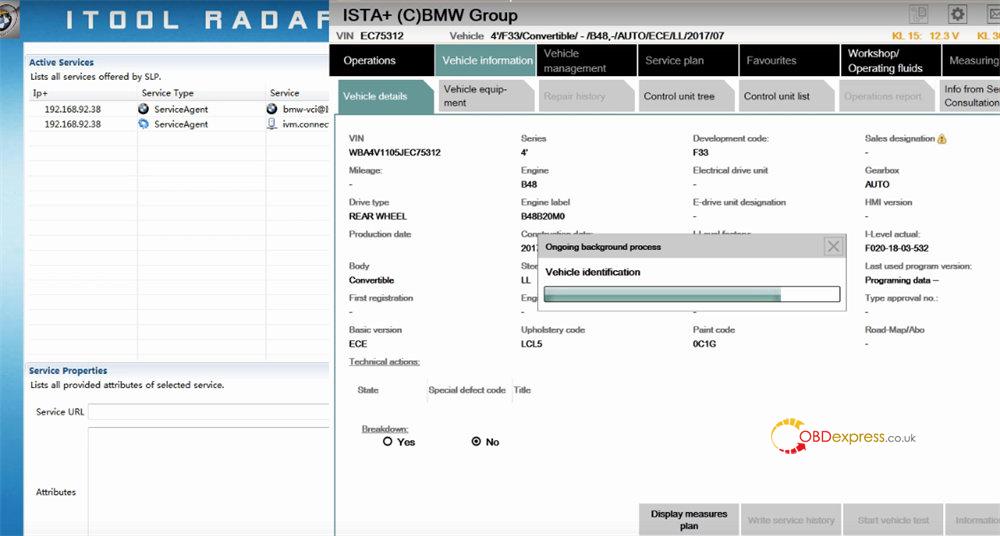Switch to Vehicle management tab
Image resolution: width=1000 pixels, height=536 pixels.
(x=586, y=61)
